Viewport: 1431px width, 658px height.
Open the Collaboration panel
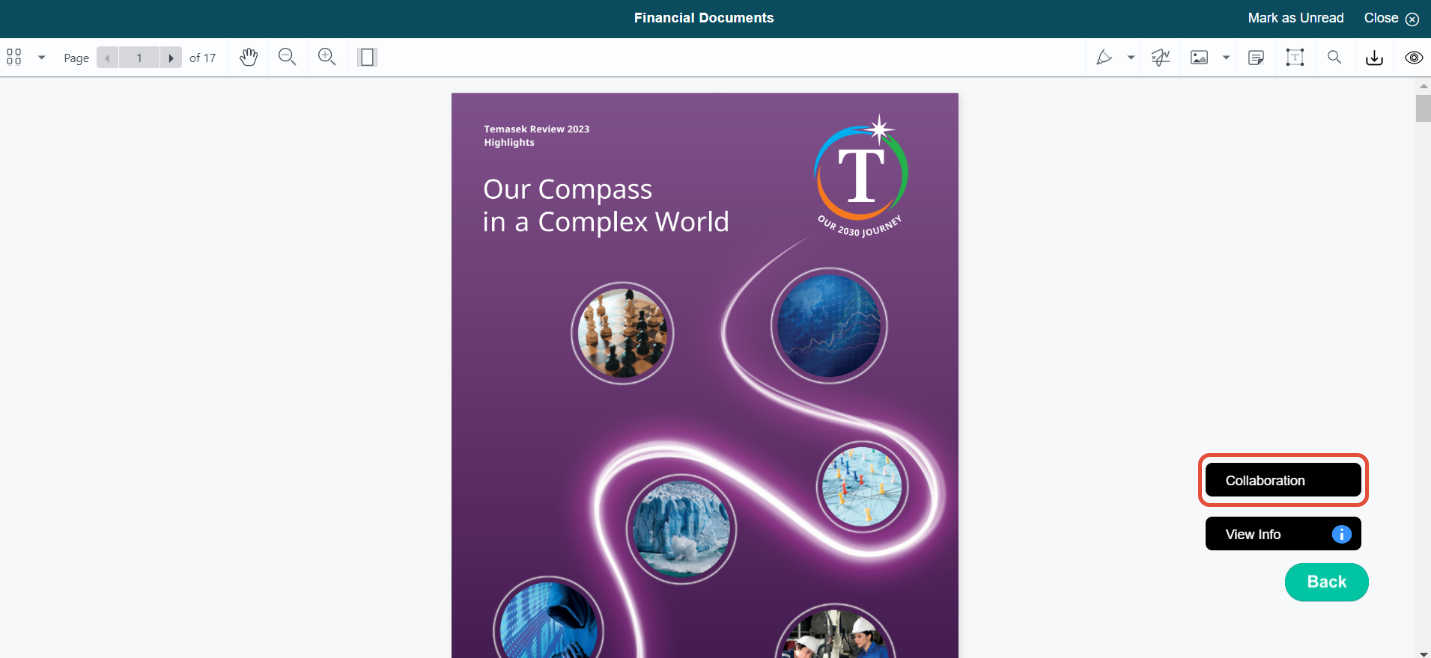pyautogui.click(x=1283, y=480)
